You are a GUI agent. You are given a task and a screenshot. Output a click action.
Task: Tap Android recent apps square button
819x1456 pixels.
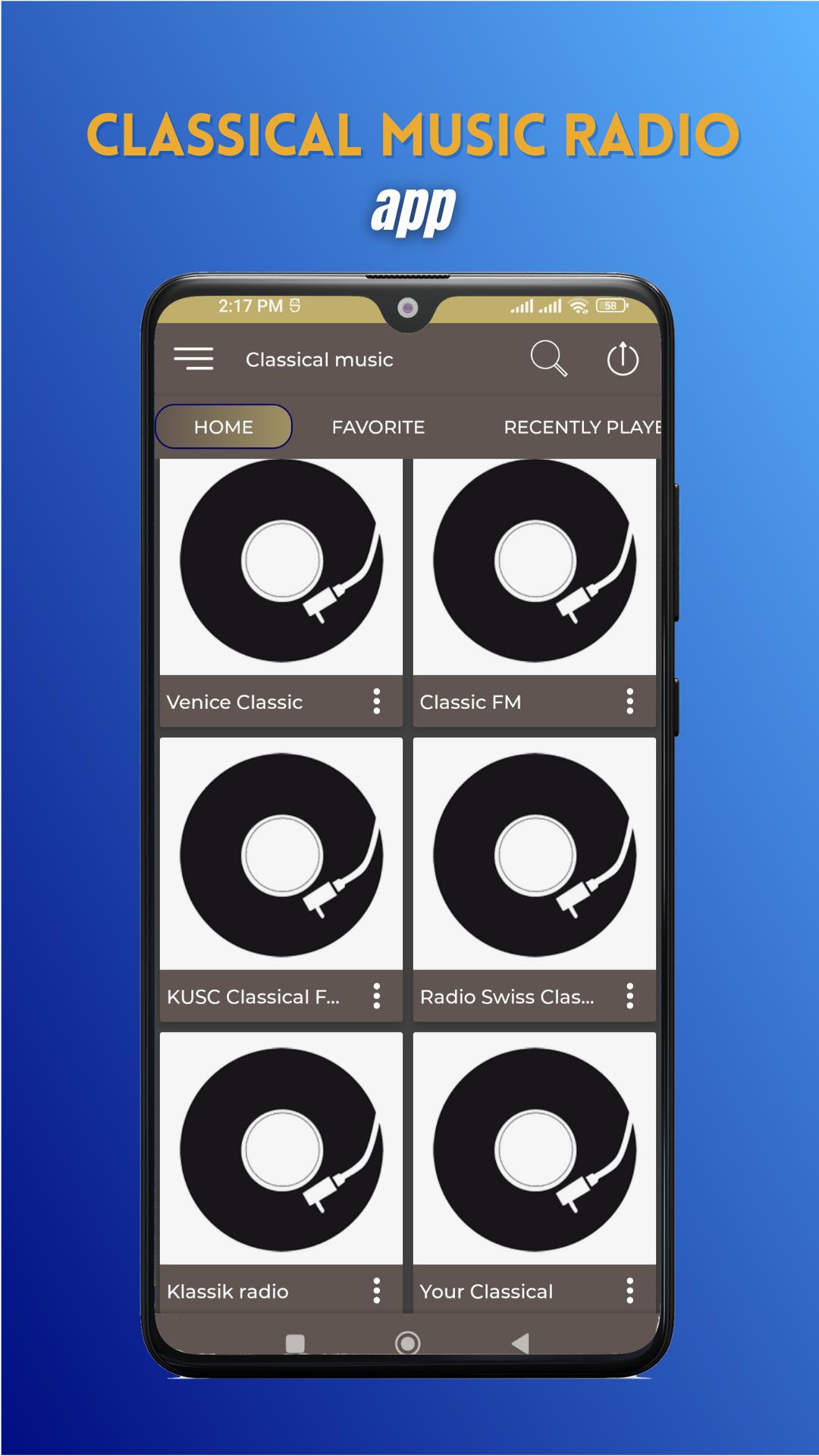tap(295, 1344)
